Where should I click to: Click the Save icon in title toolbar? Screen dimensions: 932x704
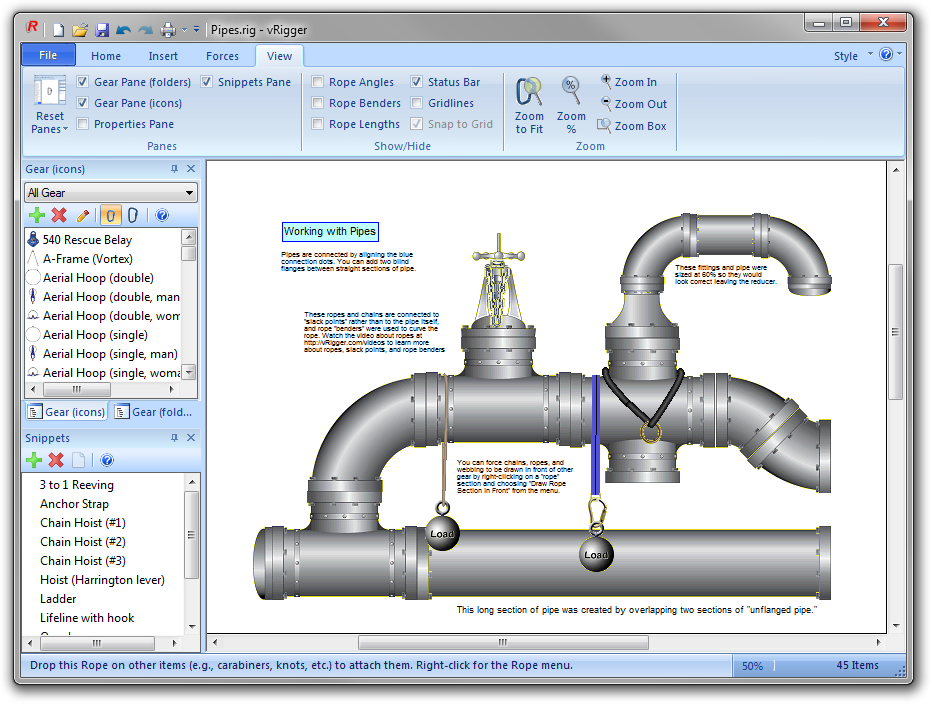tap(102, 30)
